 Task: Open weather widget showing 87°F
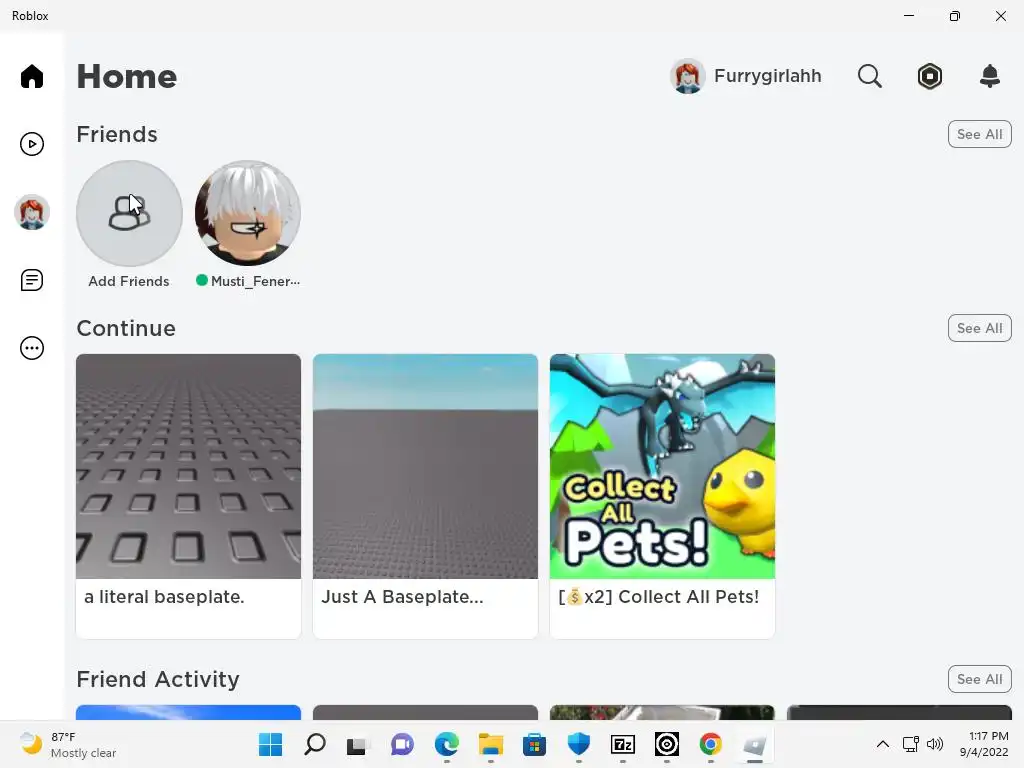67,744
